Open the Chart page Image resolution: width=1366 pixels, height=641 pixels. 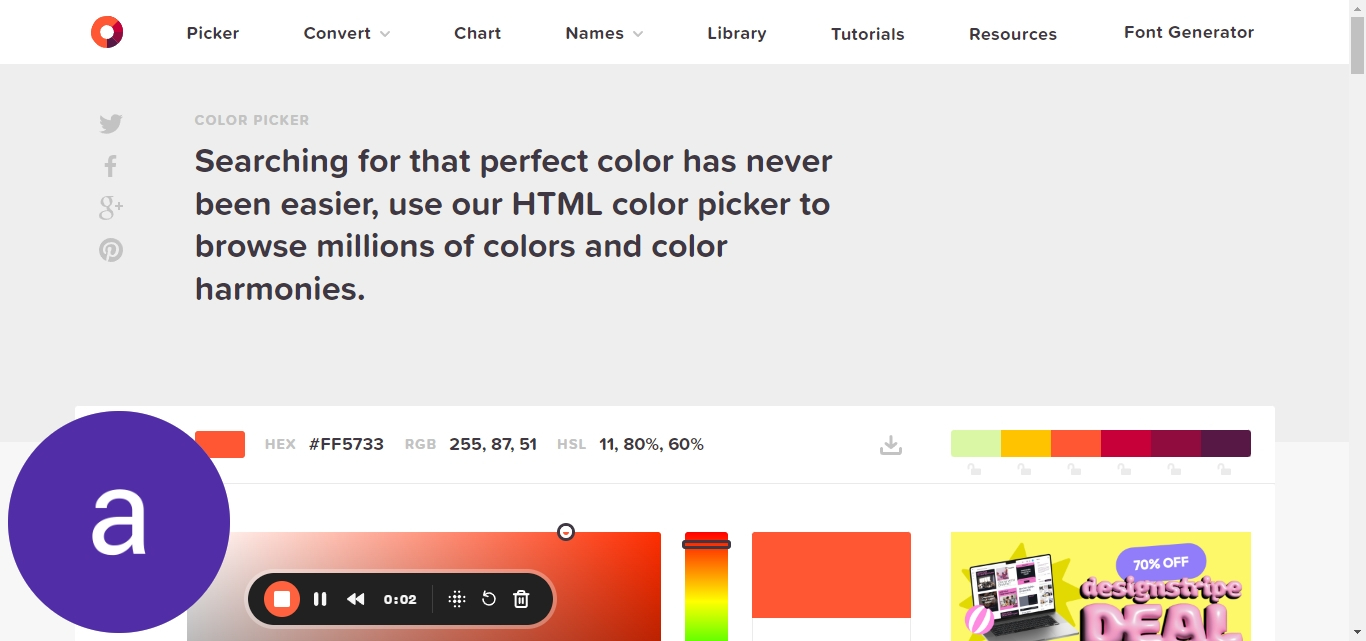tap(478, 33)
